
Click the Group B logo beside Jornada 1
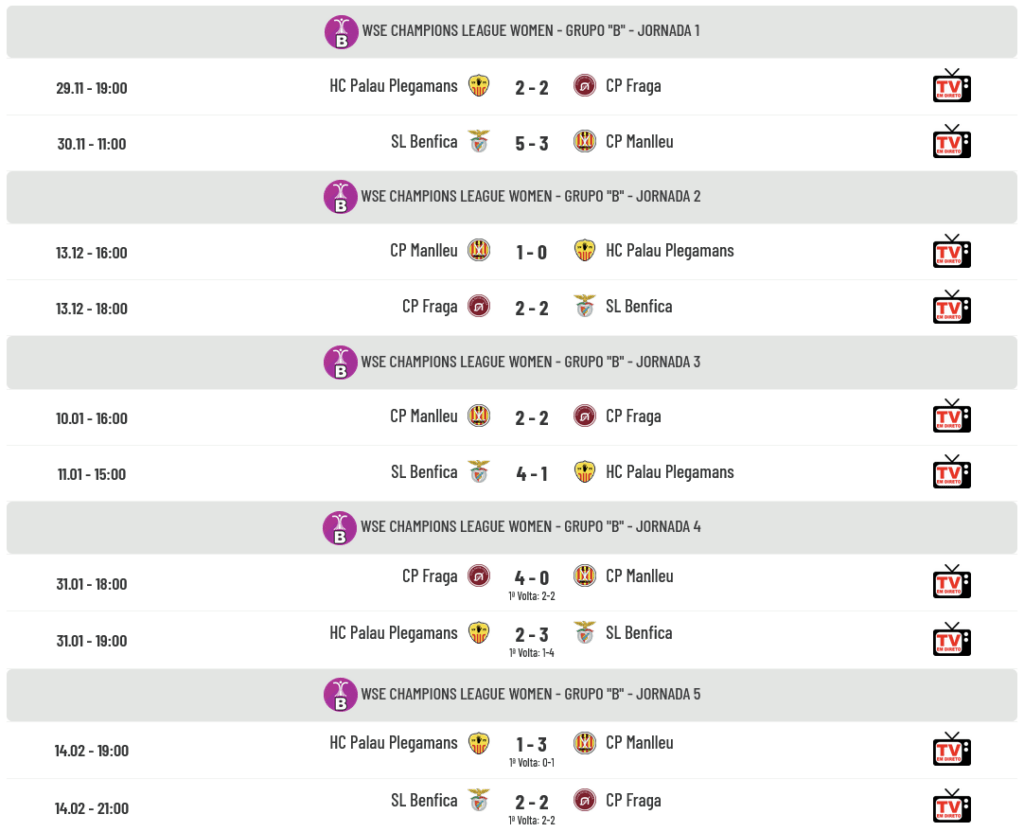tap(341, 32)
